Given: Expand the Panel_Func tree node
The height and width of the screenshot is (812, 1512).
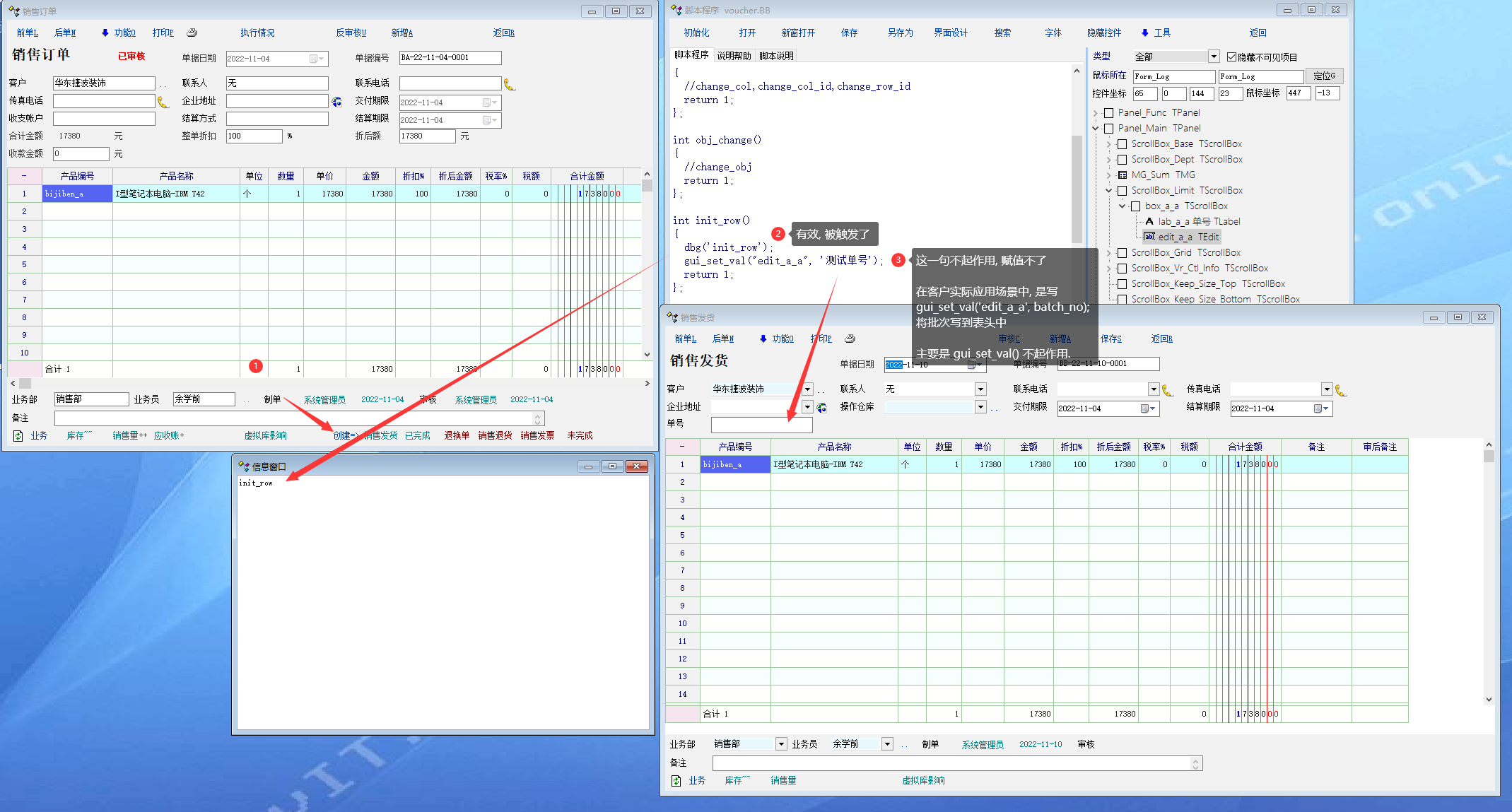Looking at the screenshot, I should tap(1096, 113).
